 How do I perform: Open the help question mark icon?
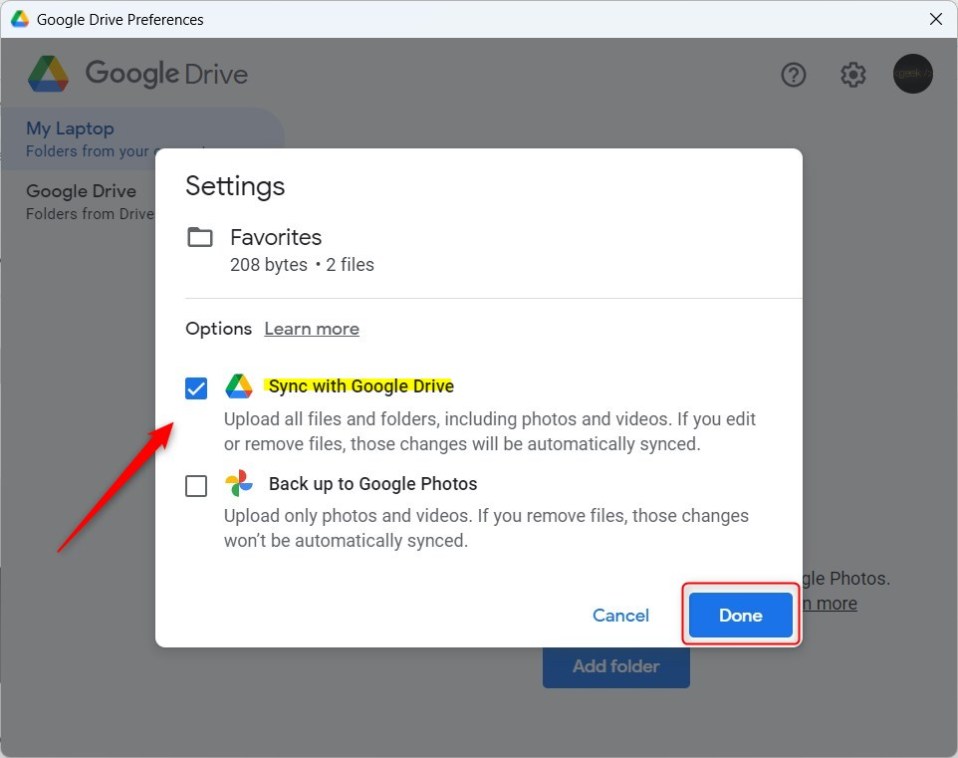click(x=793, y=75)
